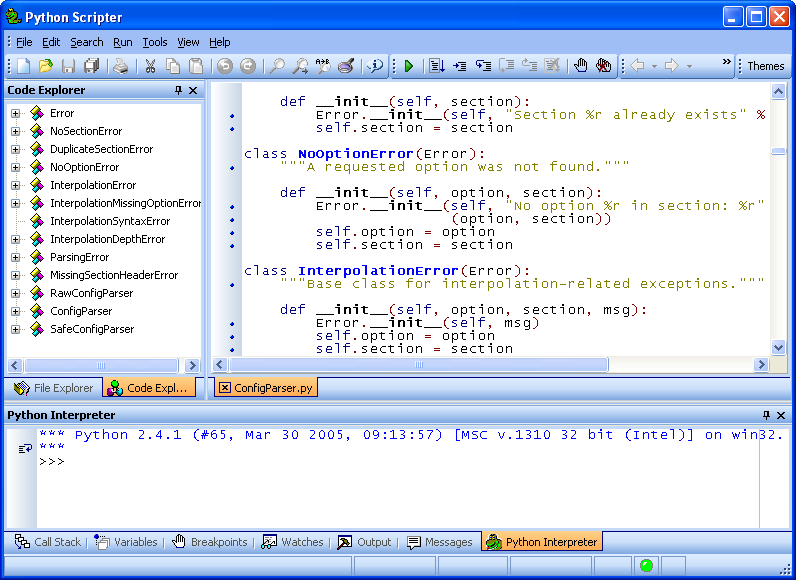796x580 pixels.
Task: Open the Tools menu
Action: [154, 42]
